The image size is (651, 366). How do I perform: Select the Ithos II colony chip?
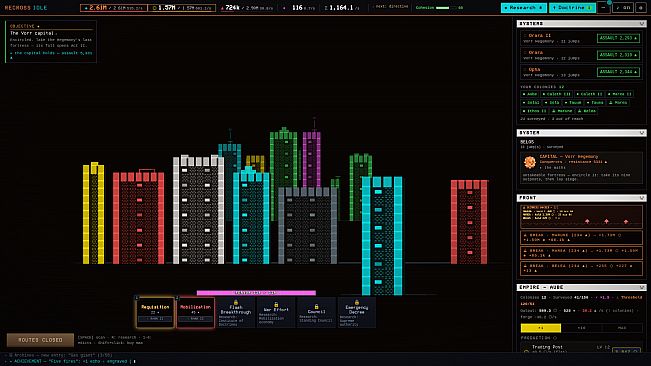[535, 111]
